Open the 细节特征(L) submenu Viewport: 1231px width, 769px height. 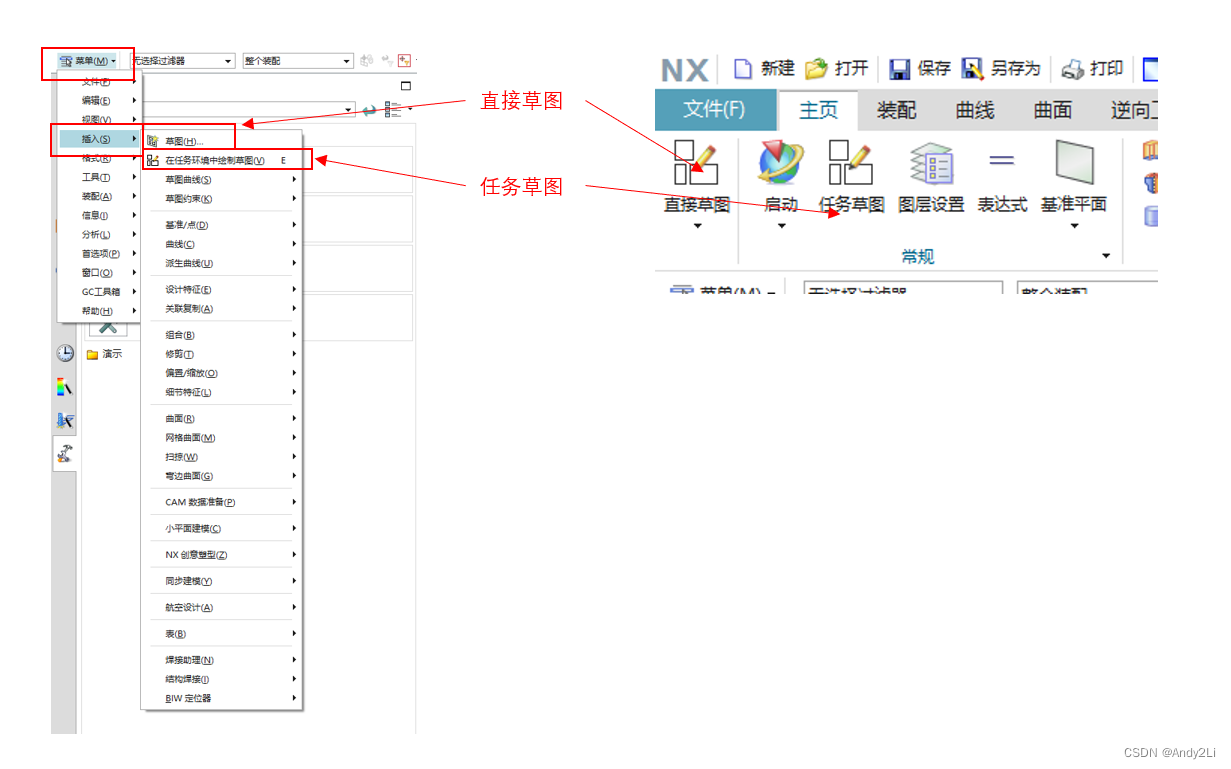point(221,392)
